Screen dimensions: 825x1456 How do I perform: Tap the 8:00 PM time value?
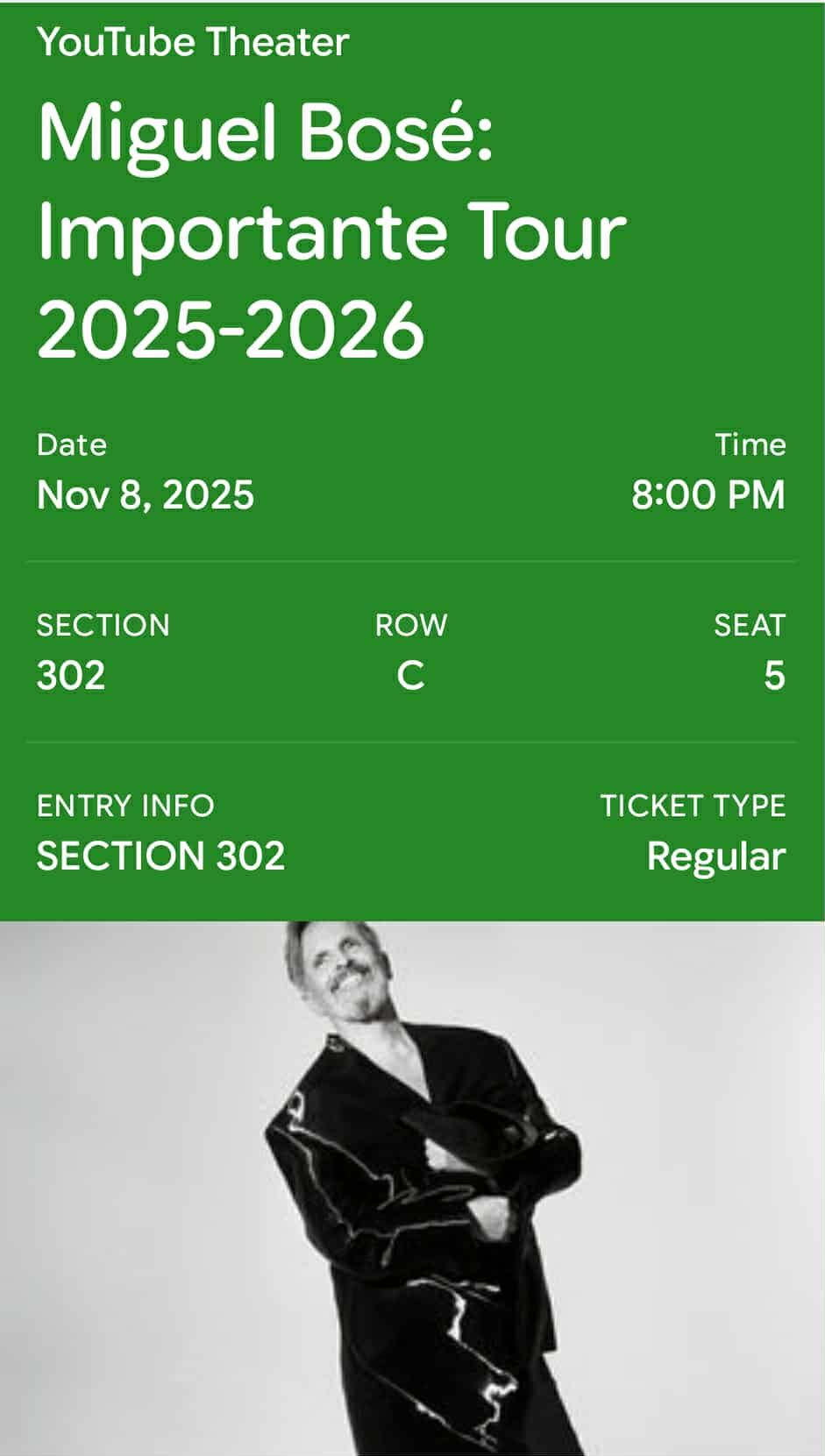[708, 495]
